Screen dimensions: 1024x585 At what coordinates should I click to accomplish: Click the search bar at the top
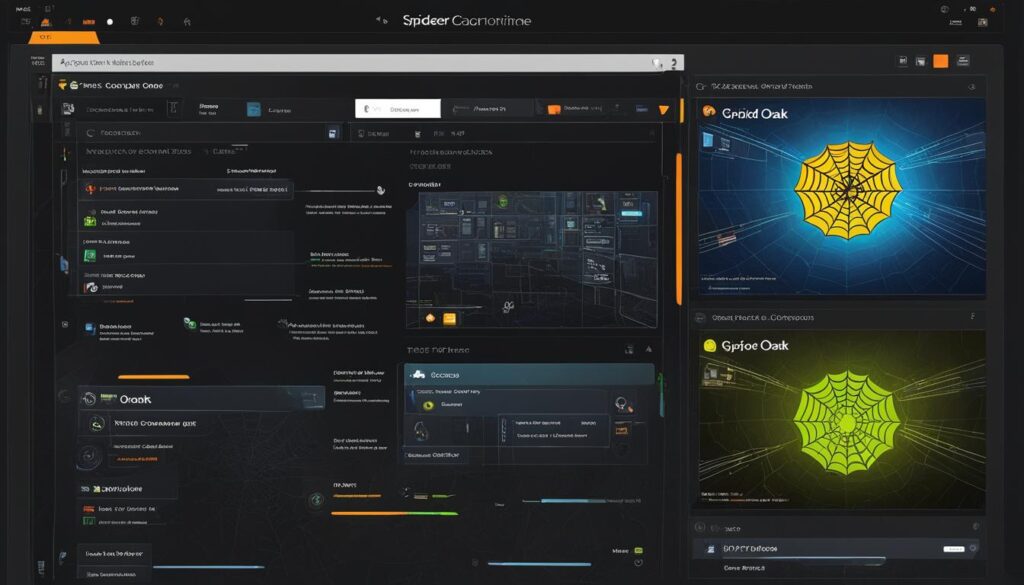[x=368, y=63]
